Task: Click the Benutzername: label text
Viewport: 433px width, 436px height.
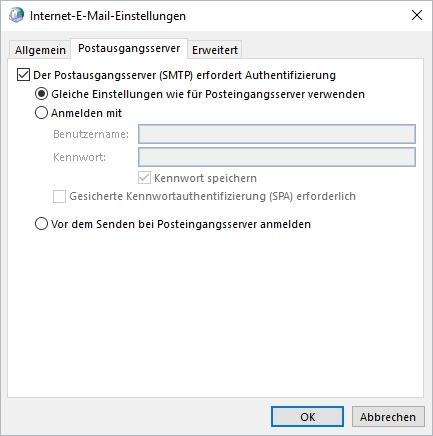Action: pyautogui.click(x=91, y=134)
